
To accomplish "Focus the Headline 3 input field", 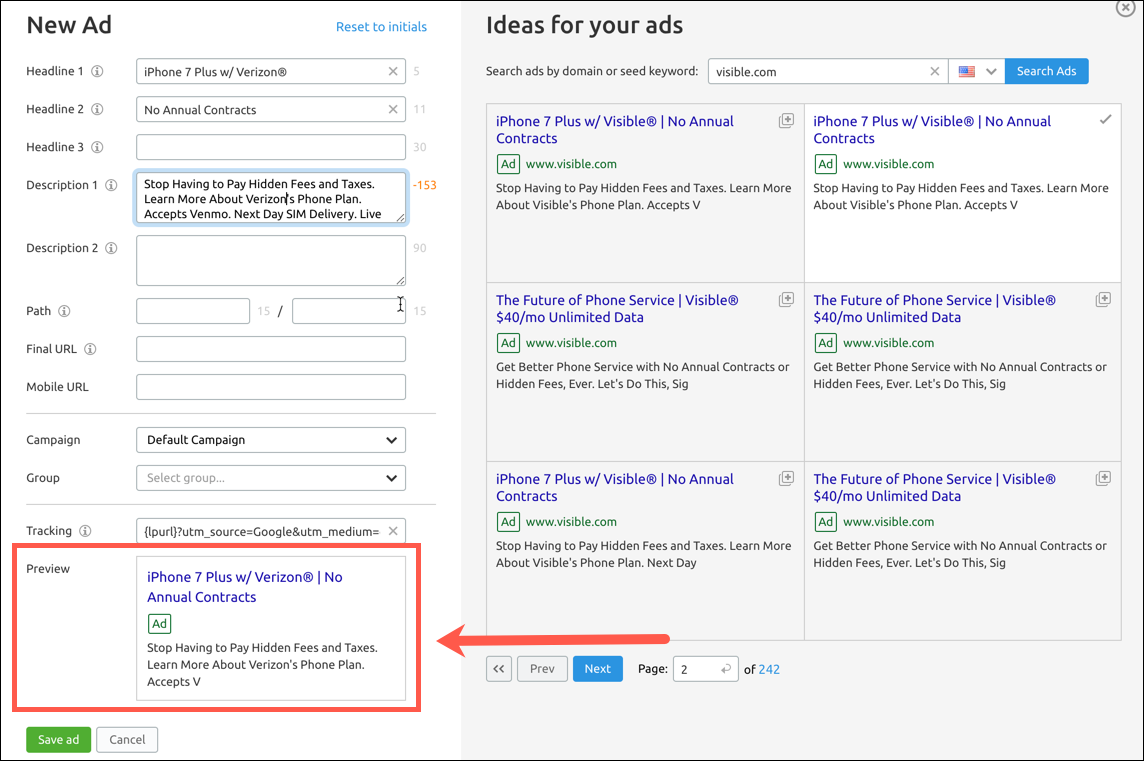I will [271, 147].
